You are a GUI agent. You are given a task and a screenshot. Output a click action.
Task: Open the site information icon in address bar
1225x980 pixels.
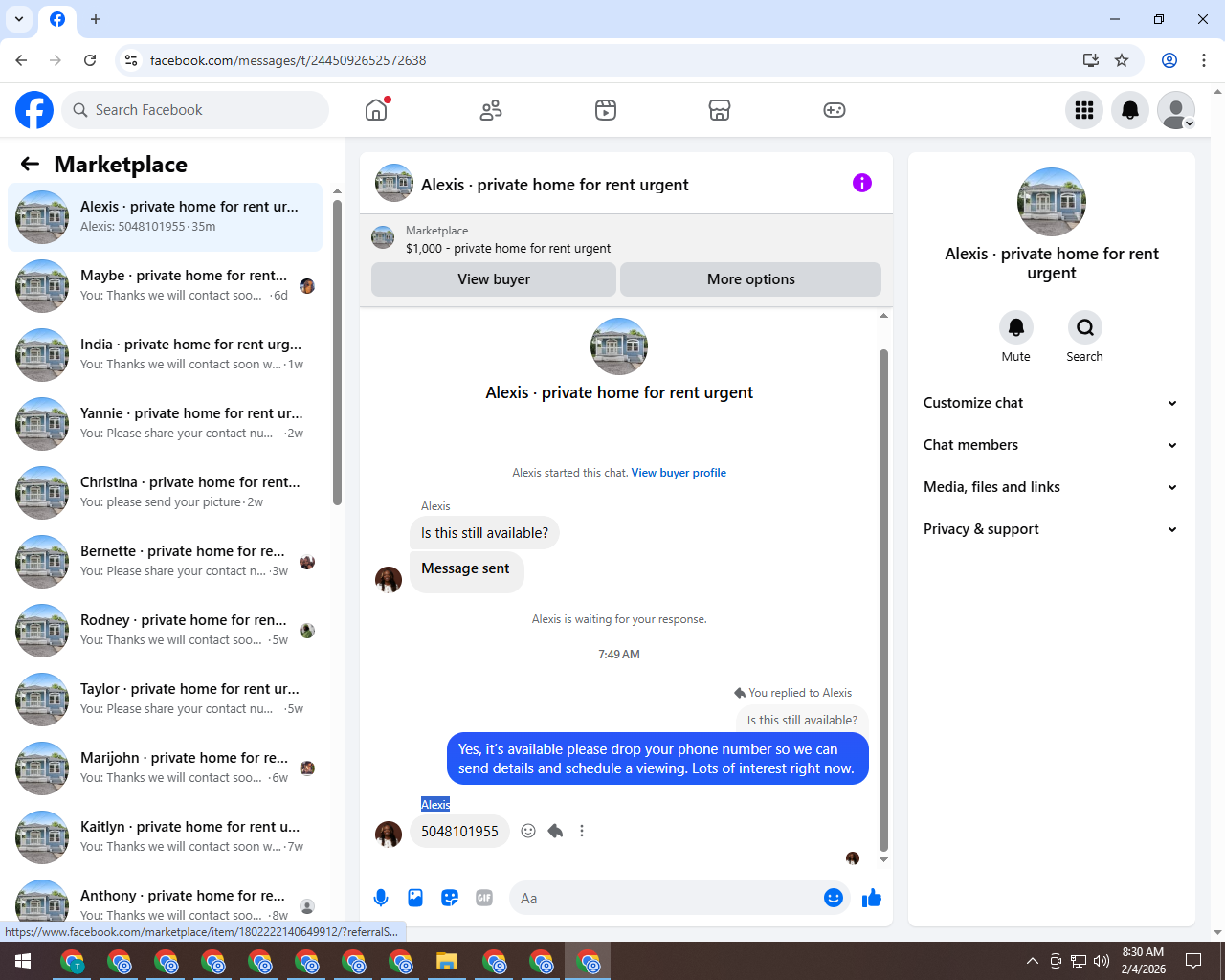coord(131,60)
